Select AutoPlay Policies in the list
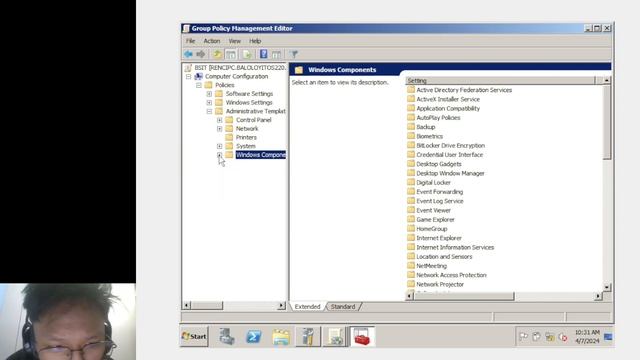This screenshot has width=640, height=360. coord(438,118)
